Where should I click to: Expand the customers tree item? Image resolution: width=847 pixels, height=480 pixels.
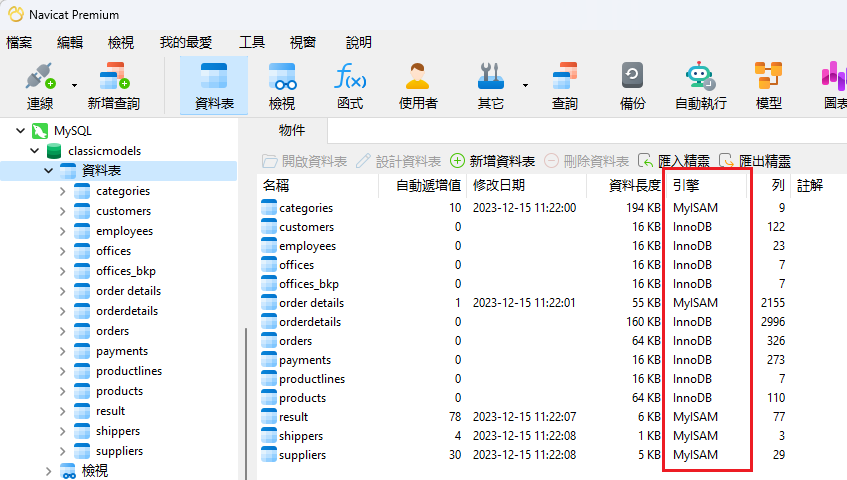point(63,211)
